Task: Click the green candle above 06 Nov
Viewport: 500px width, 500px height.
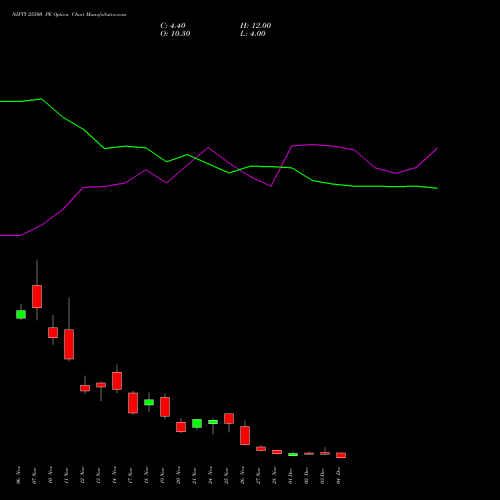Action: (21, 314)
